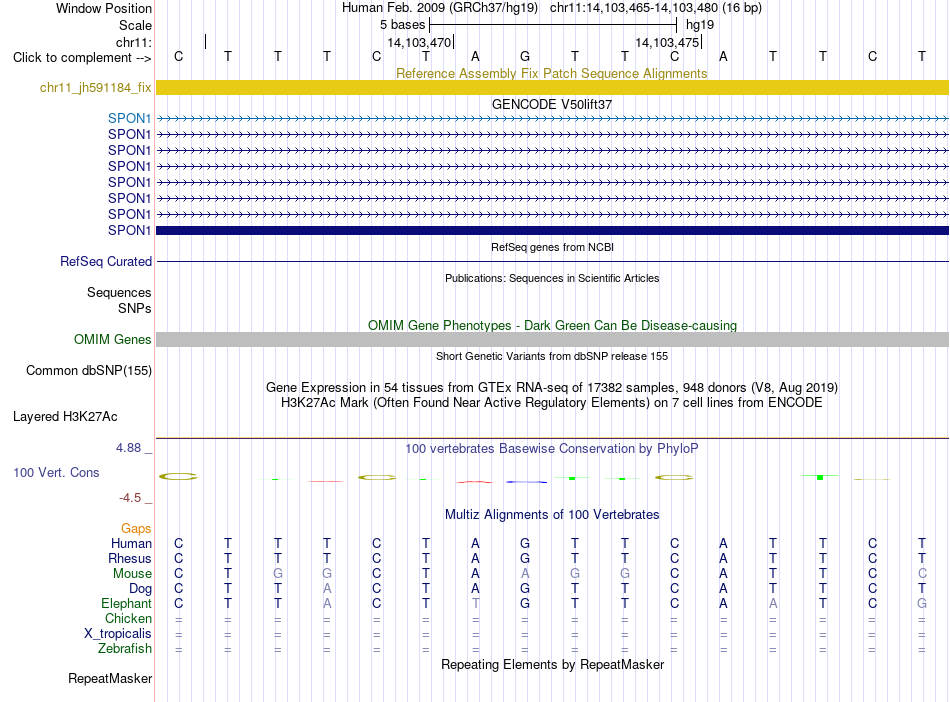The height and width of the screenshot is (702, 950).
Task: Click the blue negative PhyloP conservation bar
Action: pyautogui.click(x=526, y=482)
